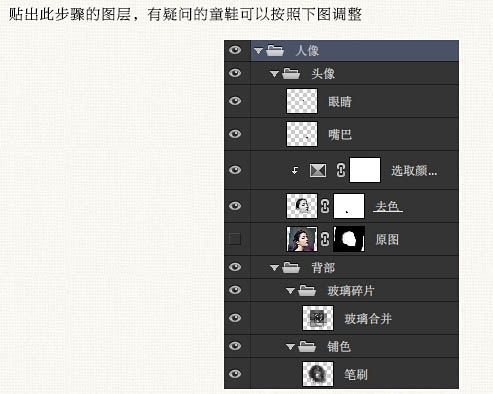Click the 铺色 group folder icon
493x394 pixels.
tap(307, 346)
